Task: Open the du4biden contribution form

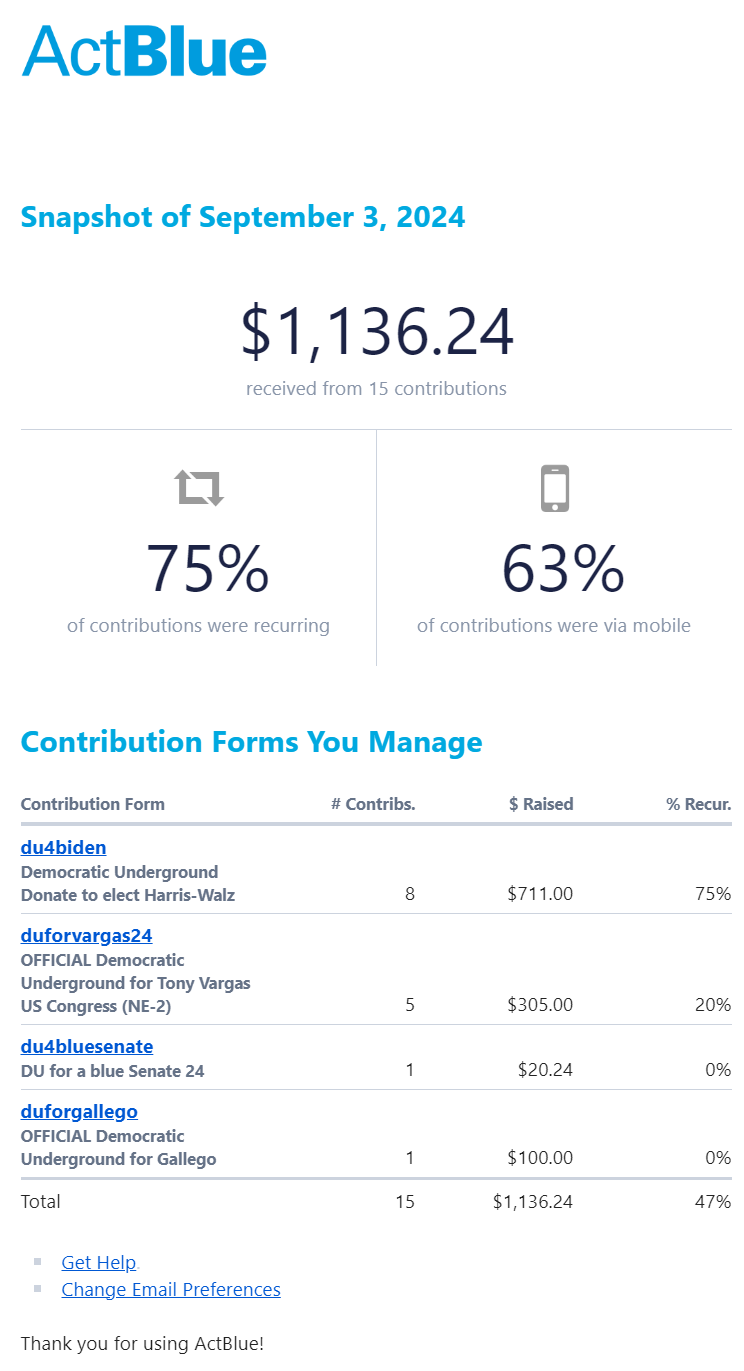Action: coord(63,848)
